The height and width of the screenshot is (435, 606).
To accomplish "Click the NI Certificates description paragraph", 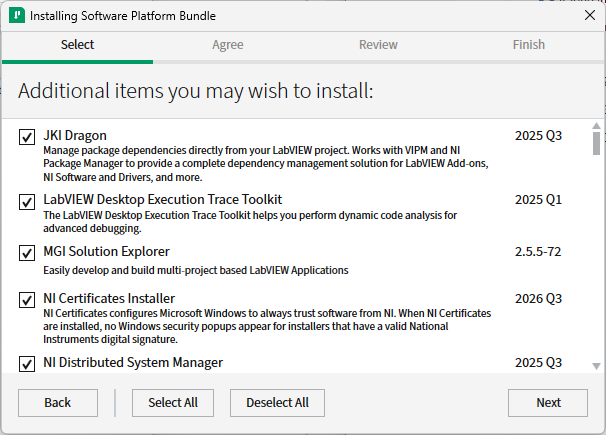I will (x=267, y=326).
